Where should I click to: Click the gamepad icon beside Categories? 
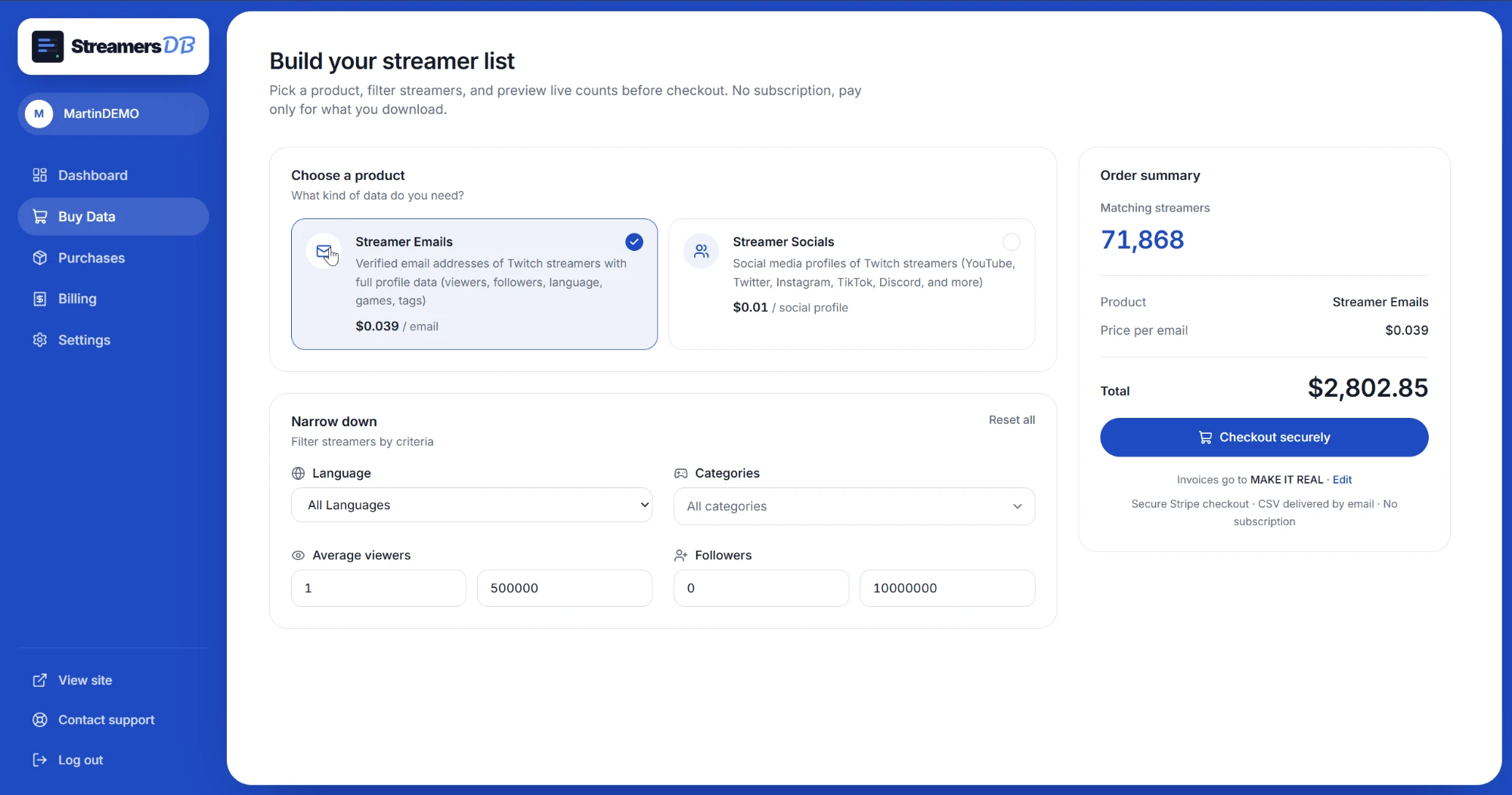[x=681, y=474]
